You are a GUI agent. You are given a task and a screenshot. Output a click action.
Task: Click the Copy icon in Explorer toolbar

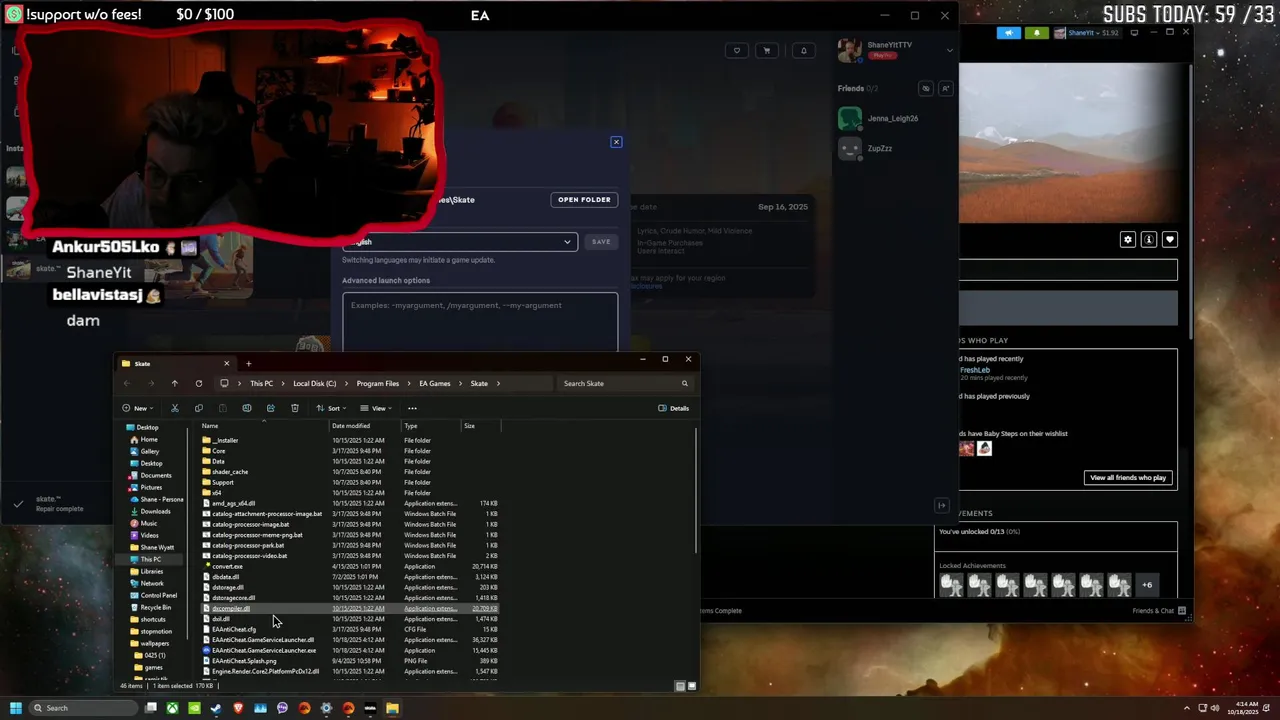(x=198, y=408)
